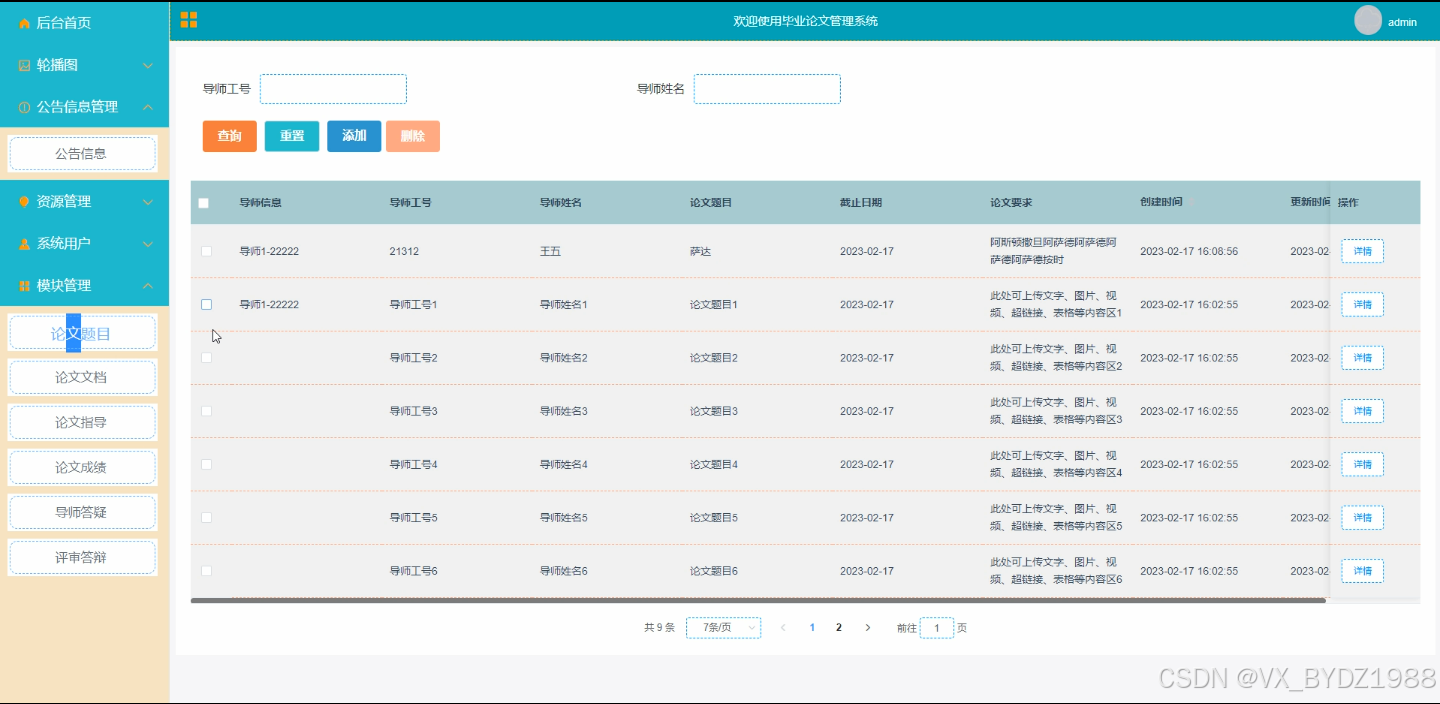Check the row for 导师工号1

tap(206, 304)
